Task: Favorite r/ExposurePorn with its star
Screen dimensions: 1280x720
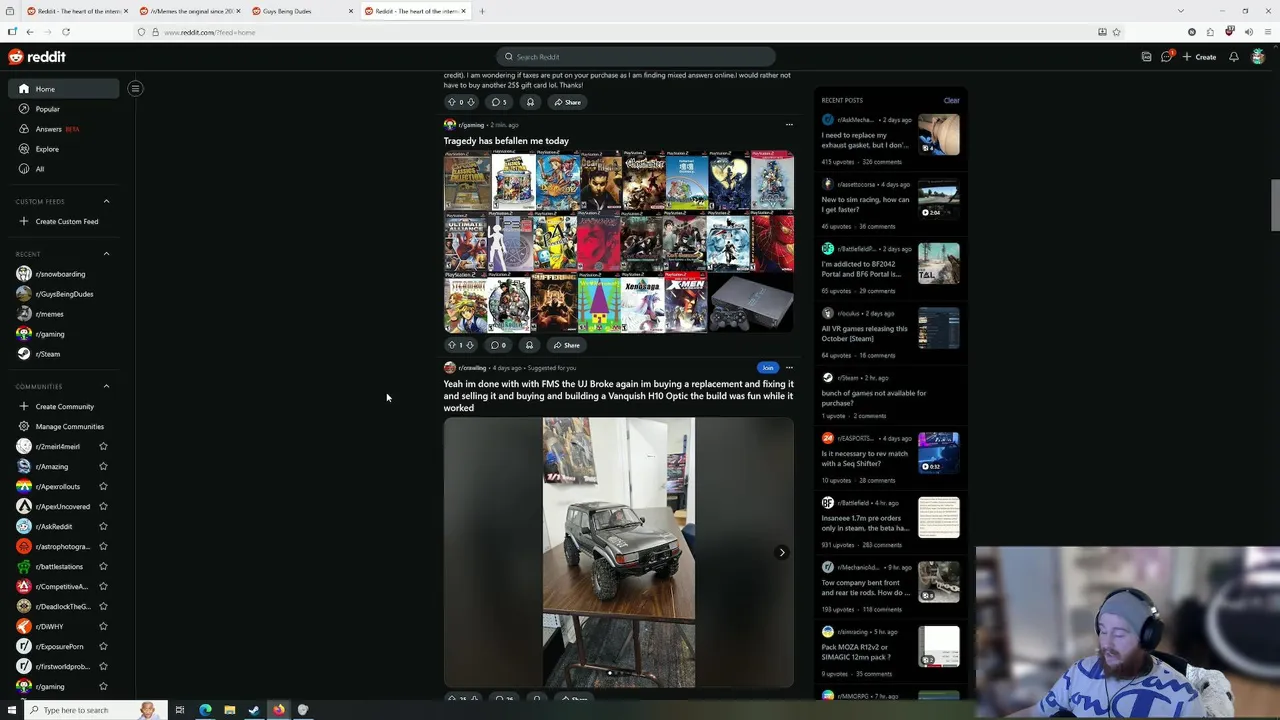Action: coord(103,646)
